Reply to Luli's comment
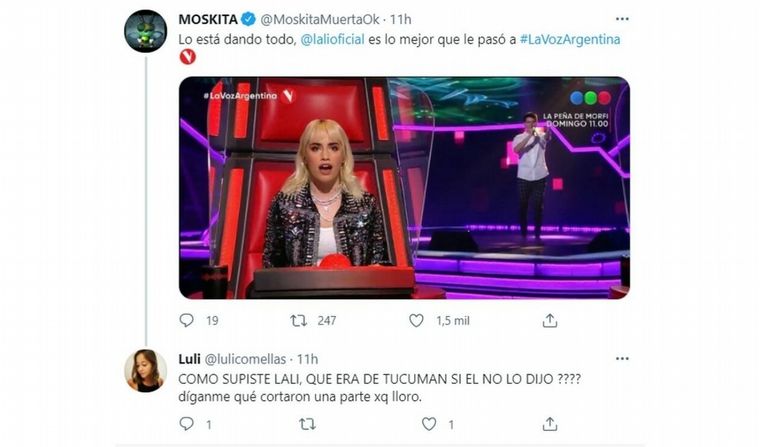Screen dimensions: 760x447 pyautogui.click(x=187, y=424)
